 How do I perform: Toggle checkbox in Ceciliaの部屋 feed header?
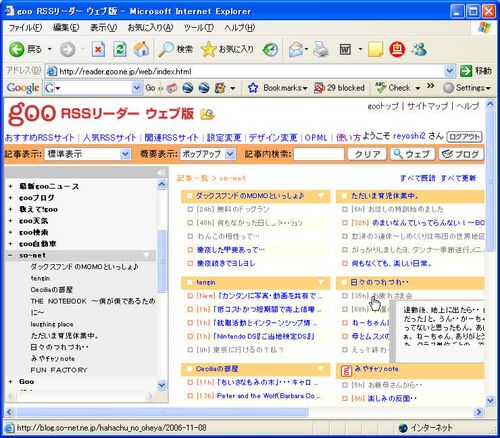[189, 369]
